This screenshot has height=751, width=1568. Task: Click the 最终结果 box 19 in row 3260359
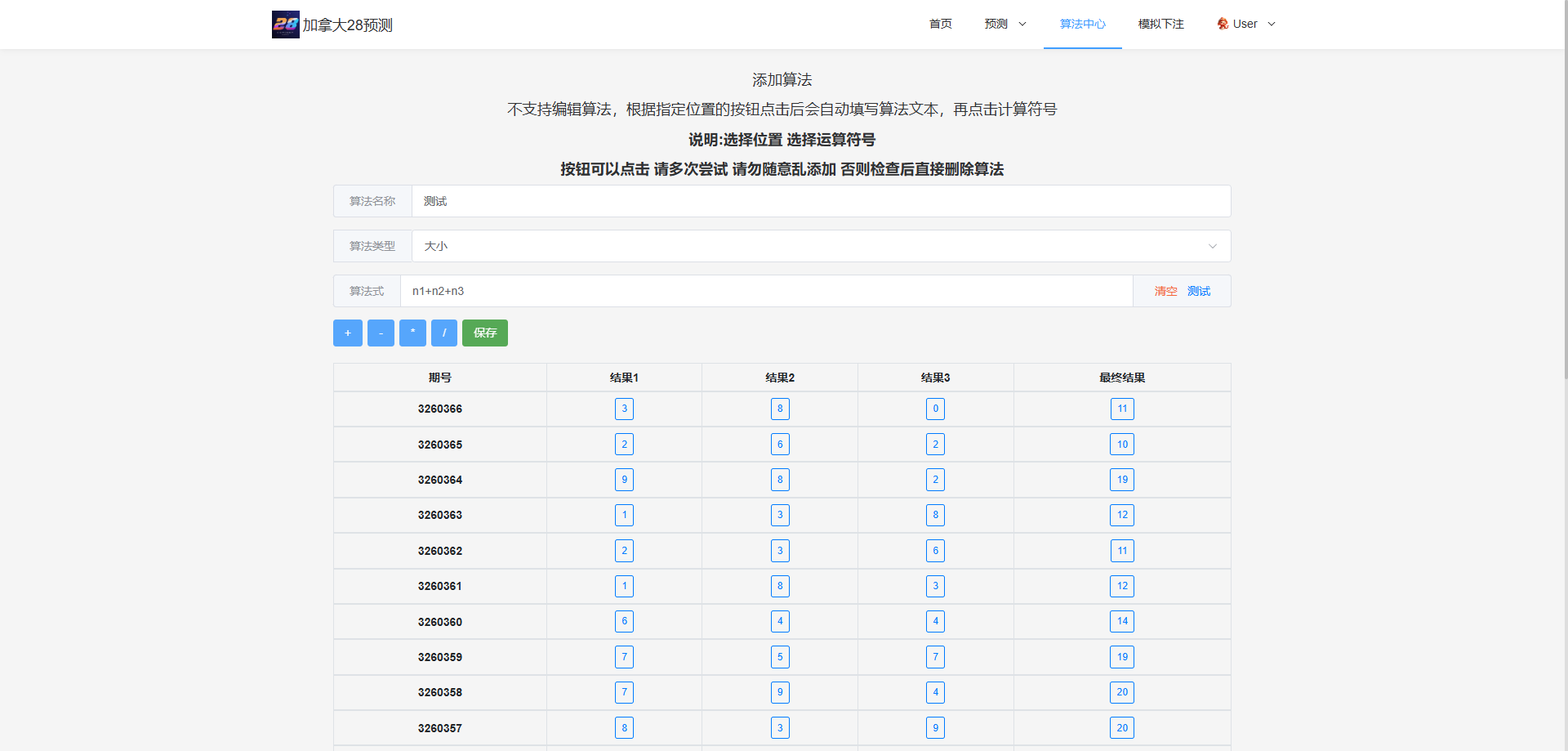point(1122,657)
